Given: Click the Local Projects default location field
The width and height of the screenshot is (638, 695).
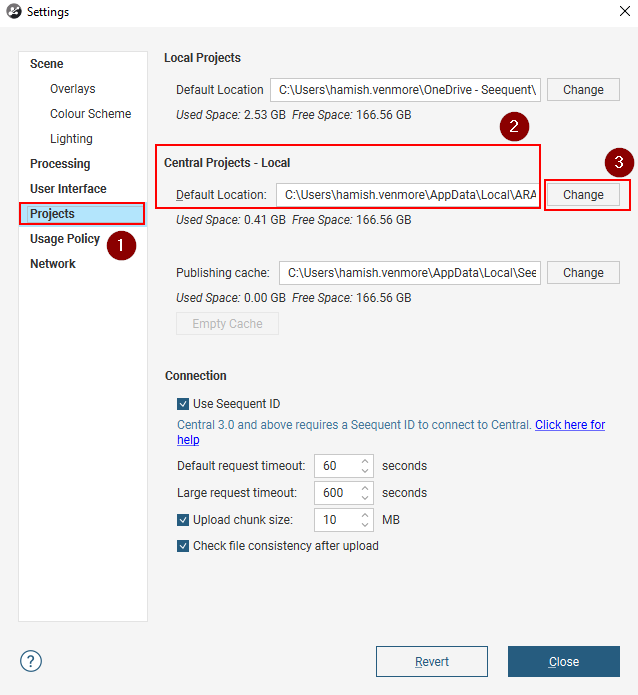Looking at the screenshot, I should pos(405,90).
